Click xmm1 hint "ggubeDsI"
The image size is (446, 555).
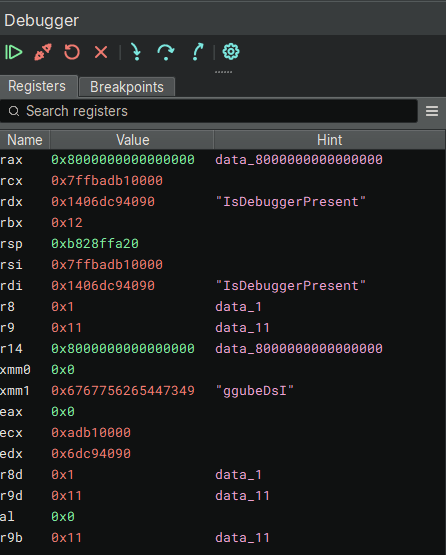(x=255, y=391)
